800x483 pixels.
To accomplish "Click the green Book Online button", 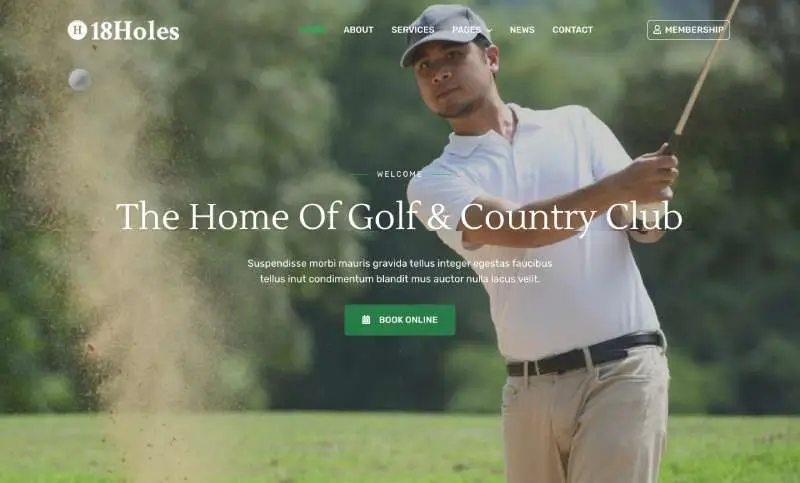I will [399, 320].
